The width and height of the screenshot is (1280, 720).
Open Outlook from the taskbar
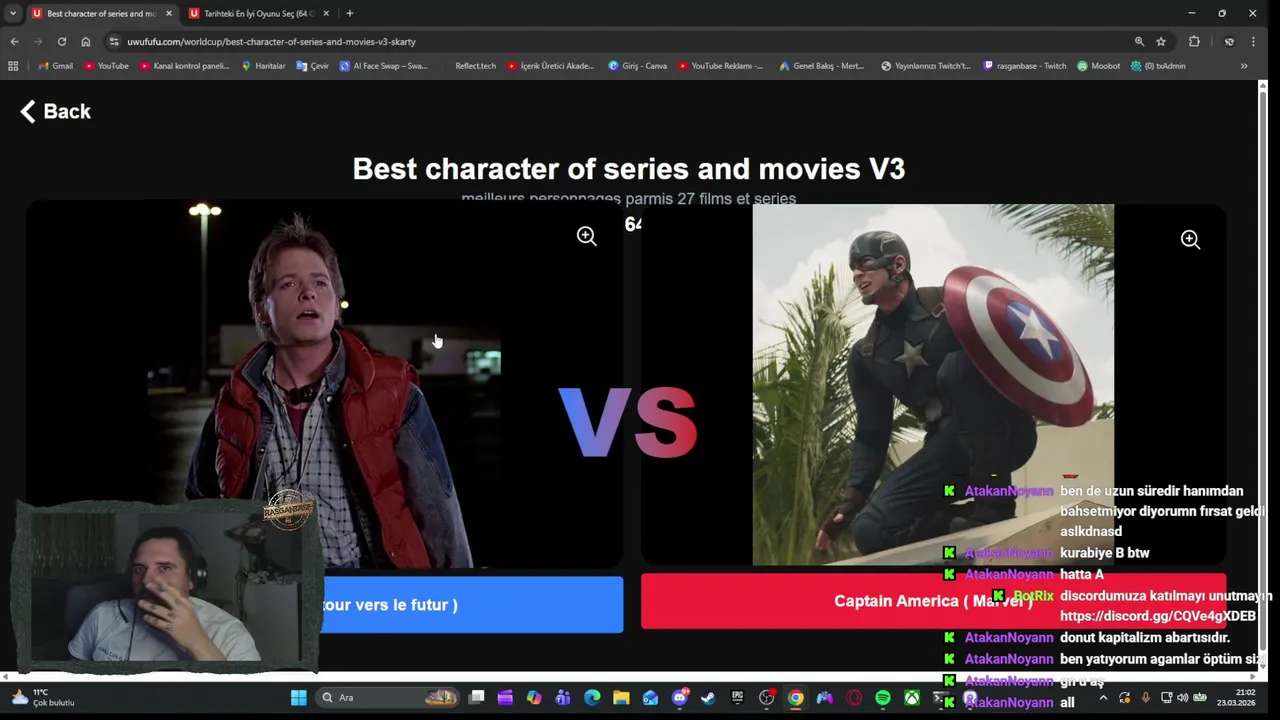[x=650, y=698]
